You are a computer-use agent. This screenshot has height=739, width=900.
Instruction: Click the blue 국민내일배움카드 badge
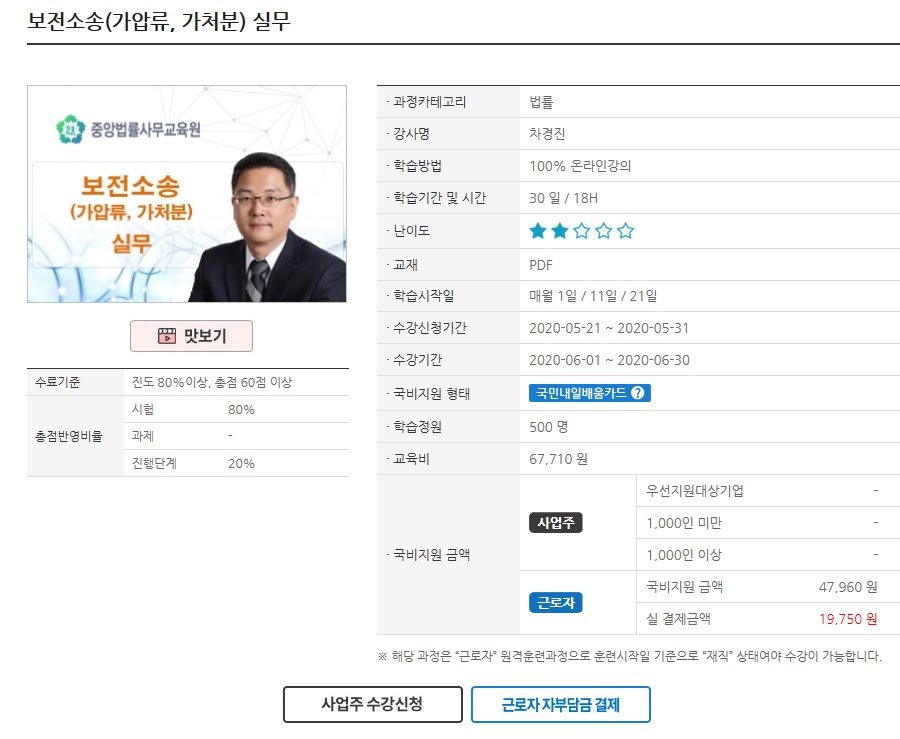click(x=579, y=393)
